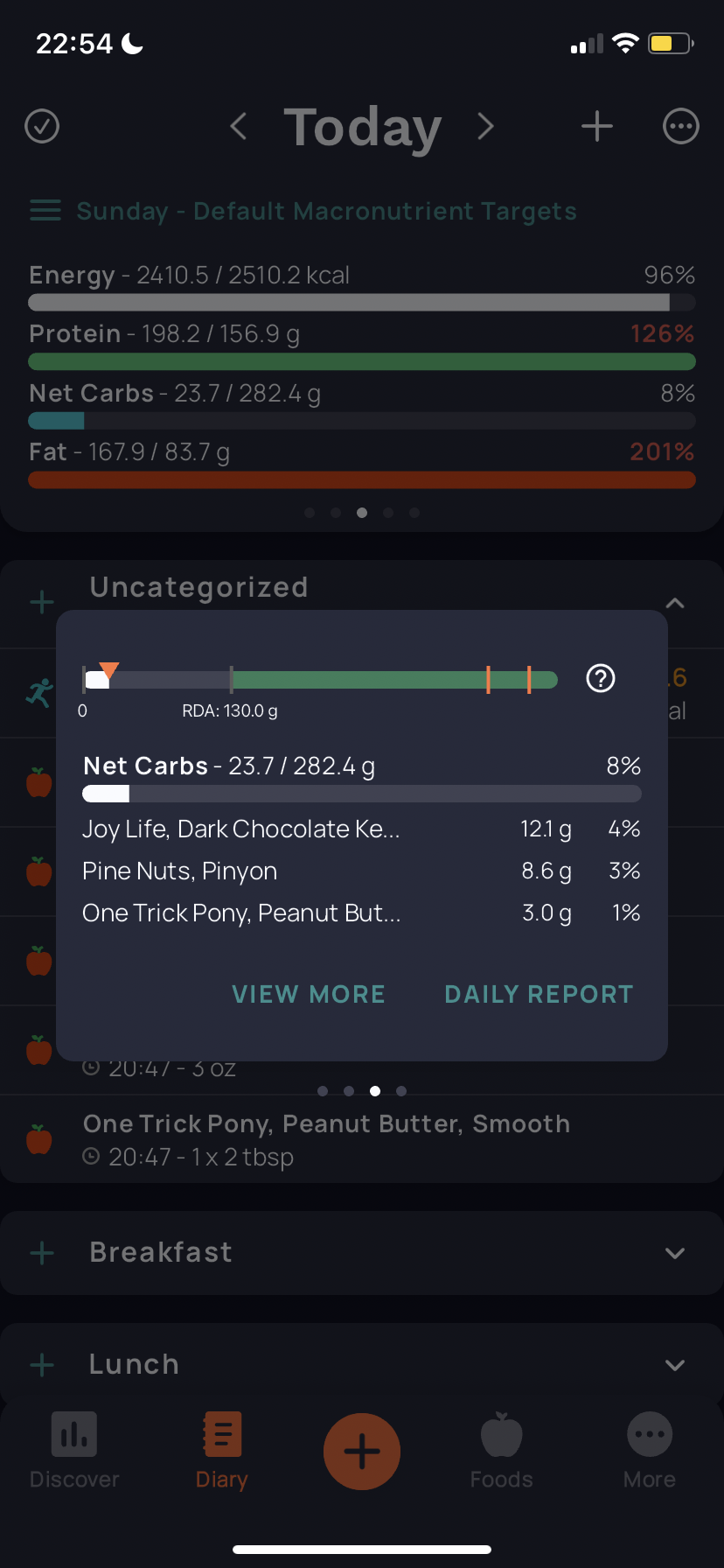This screenshot has width=724, height=1568.
Task: Open the macronutrient targets list icon
Action: [x=45, y=211]
